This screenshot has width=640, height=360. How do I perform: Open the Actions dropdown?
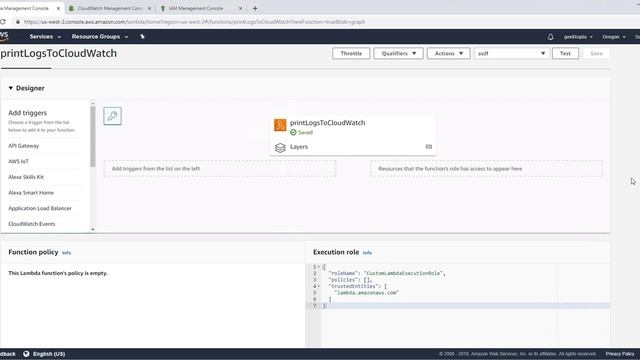point(448,53)
